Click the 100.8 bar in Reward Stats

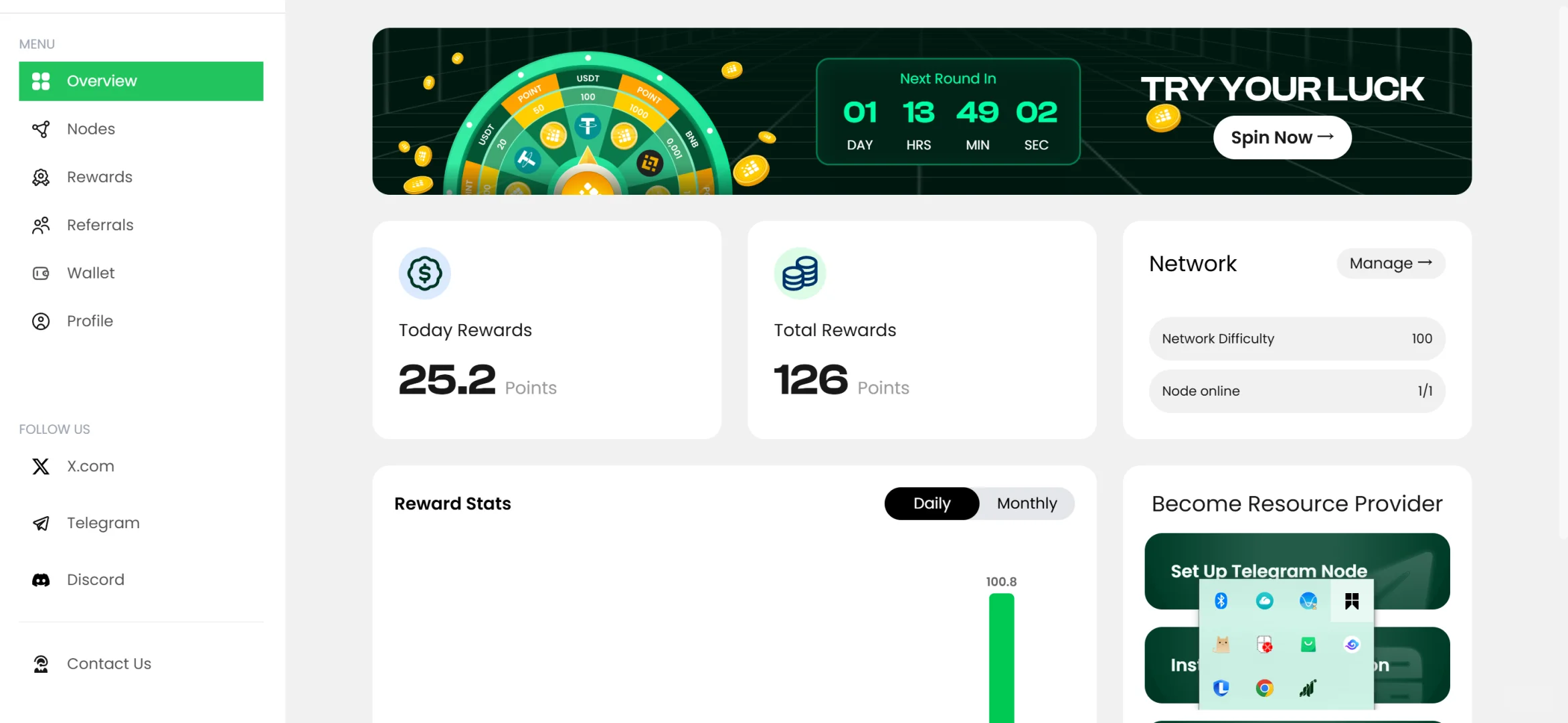tap(1000, 656)
